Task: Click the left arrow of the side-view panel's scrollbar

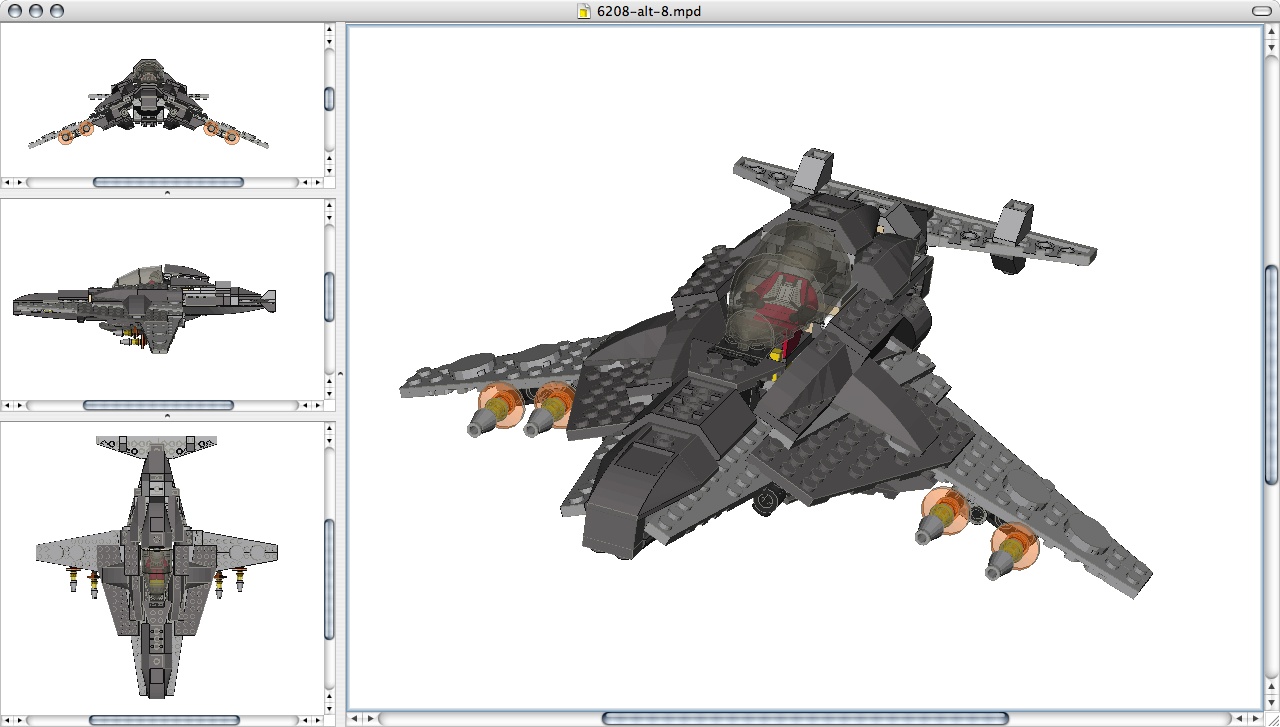Action: click(x=6, y=405)
